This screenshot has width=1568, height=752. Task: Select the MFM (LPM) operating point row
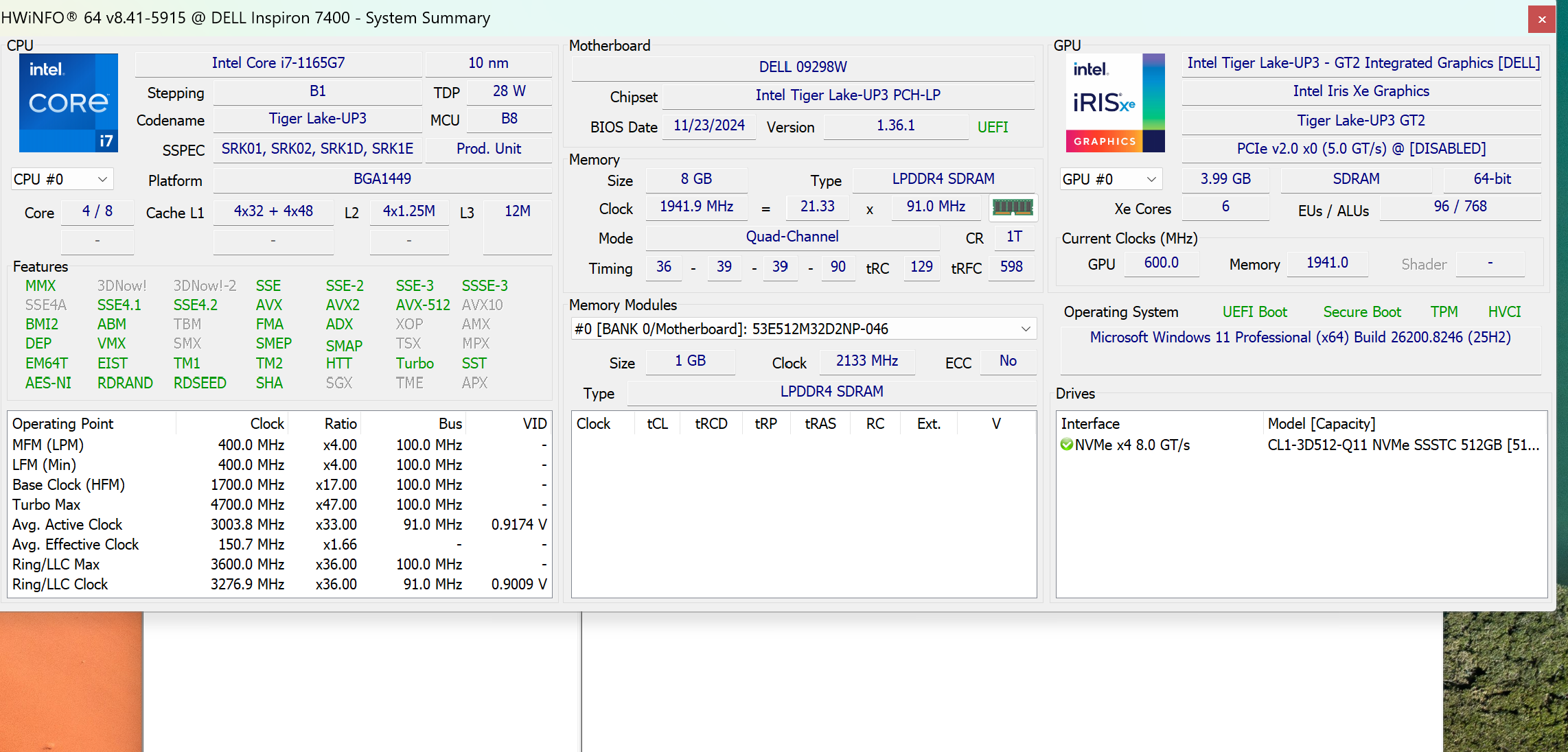(x=279, y=445)
